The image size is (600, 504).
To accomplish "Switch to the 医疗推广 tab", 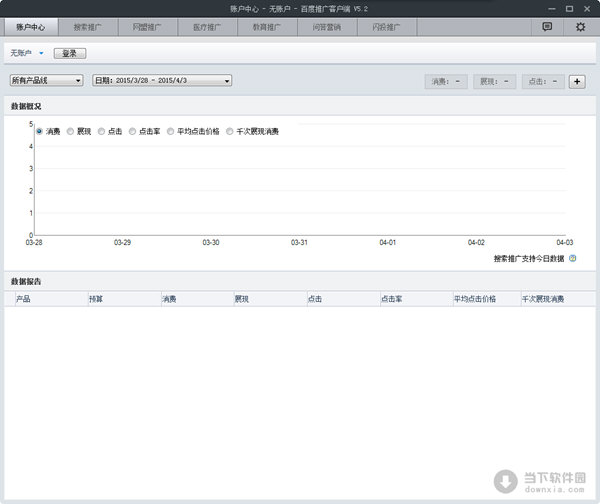I will pos(207,27).
